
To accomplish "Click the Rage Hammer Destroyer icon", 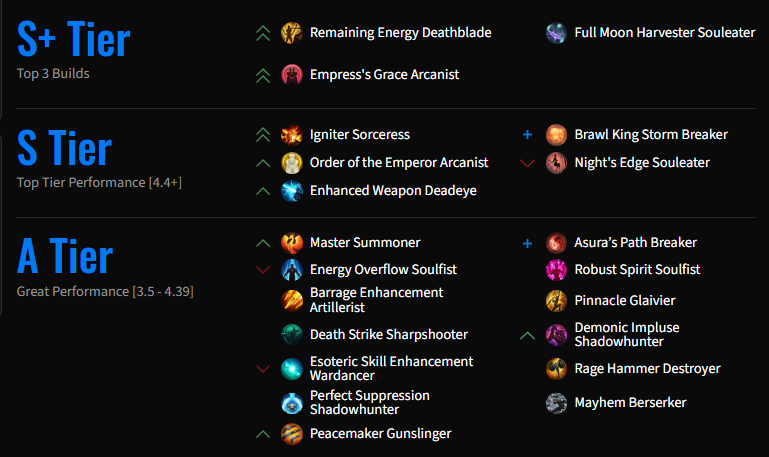I will pos(556,369).
